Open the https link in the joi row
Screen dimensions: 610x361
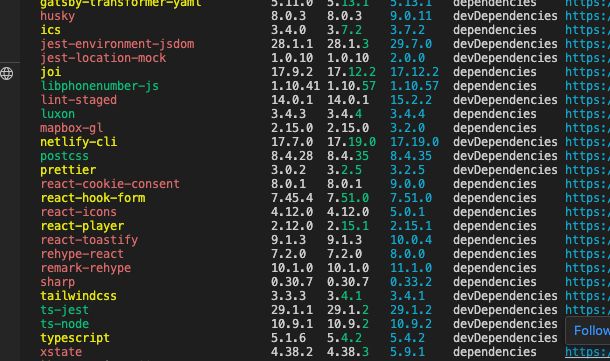coord(587,72)
